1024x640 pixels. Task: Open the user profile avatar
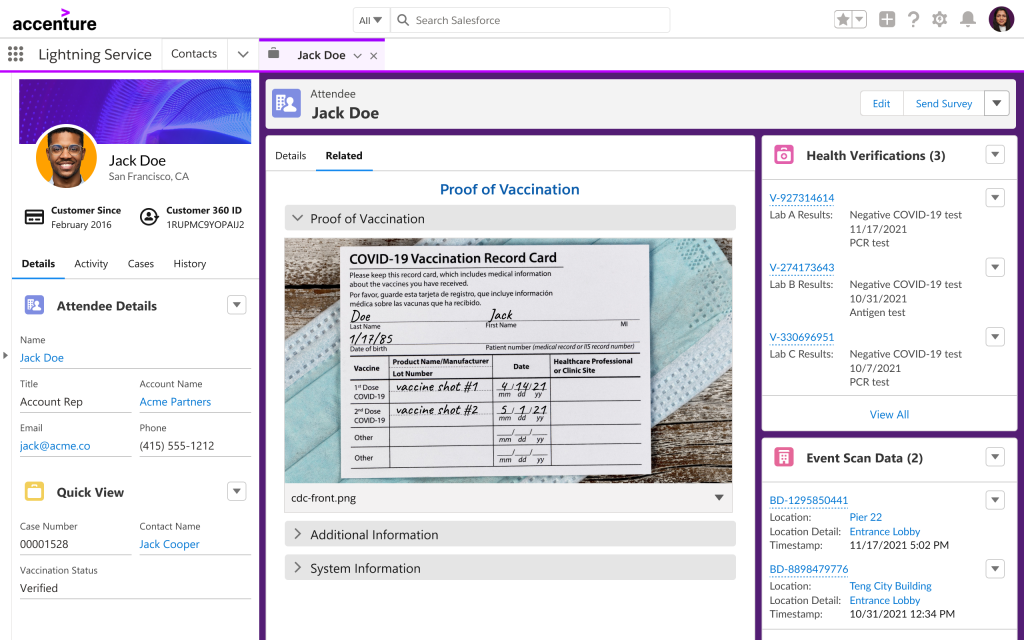pyautogui.click(x=1001, y=19)
